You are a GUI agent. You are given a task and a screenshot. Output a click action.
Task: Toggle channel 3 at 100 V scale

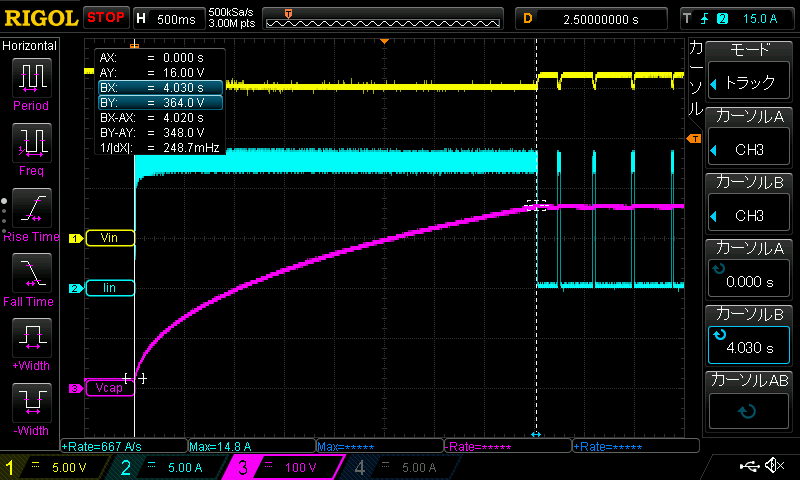point(283,467)
